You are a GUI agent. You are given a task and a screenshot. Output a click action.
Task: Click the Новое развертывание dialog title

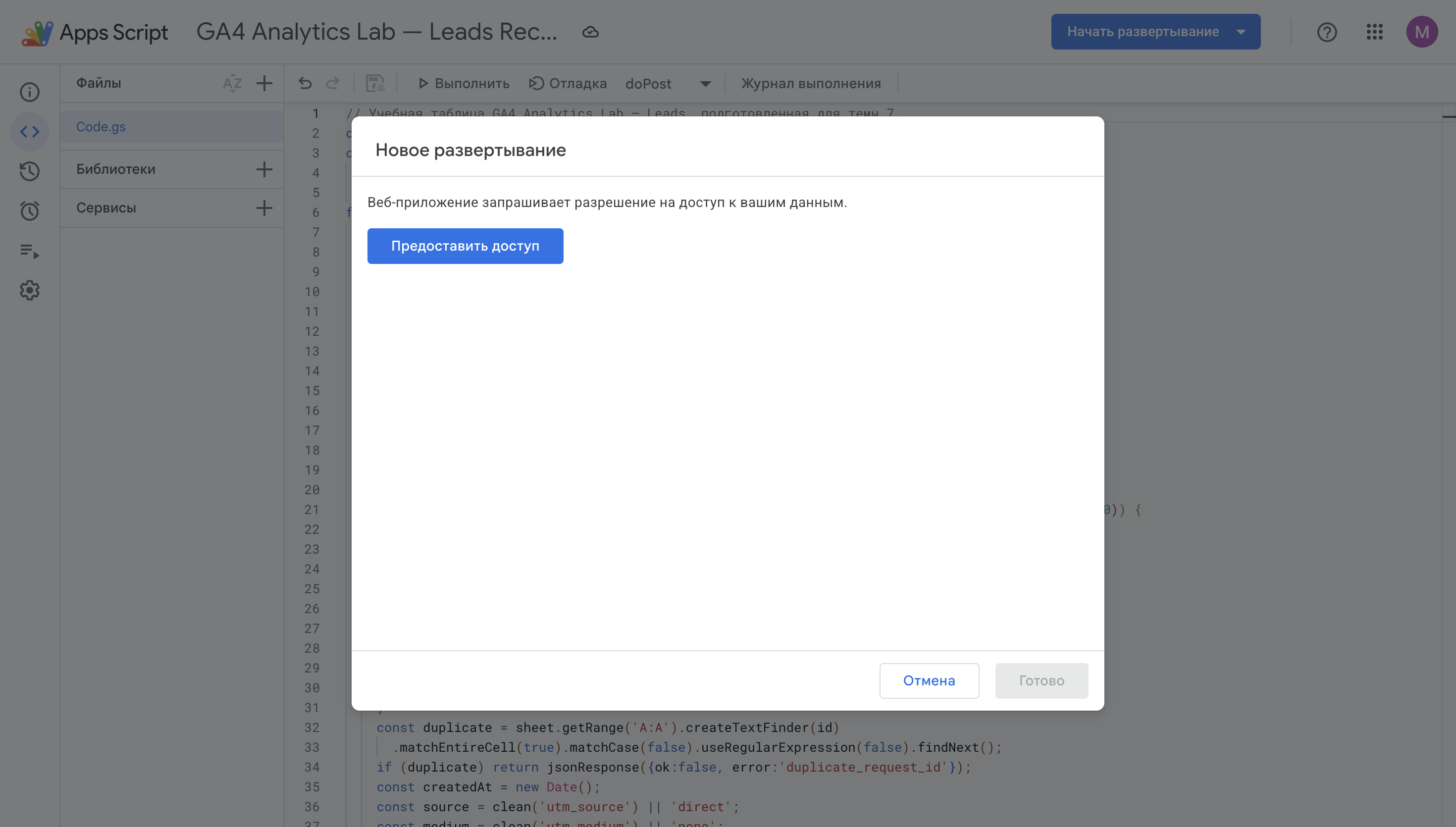(x=470, y=150)
